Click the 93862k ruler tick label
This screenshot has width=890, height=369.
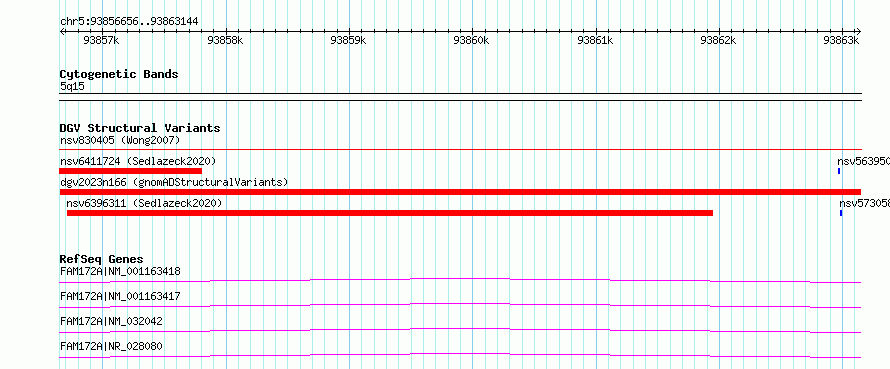[719, 40]
